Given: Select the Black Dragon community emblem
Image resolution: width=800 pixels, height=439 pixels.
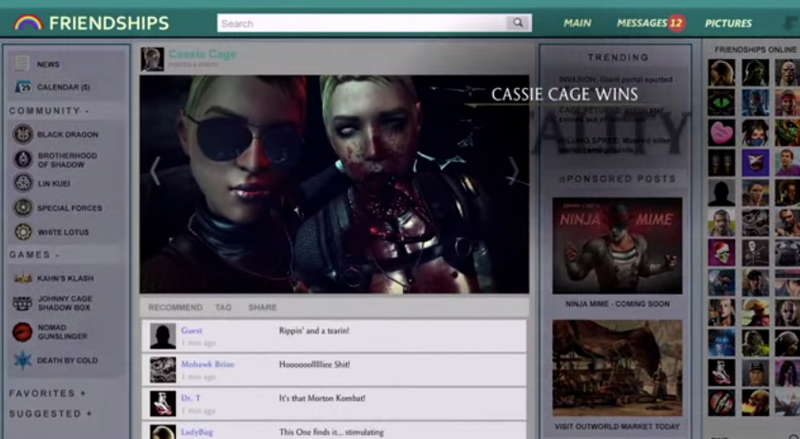Looking at the screenshot, I should tap(23, 134).
